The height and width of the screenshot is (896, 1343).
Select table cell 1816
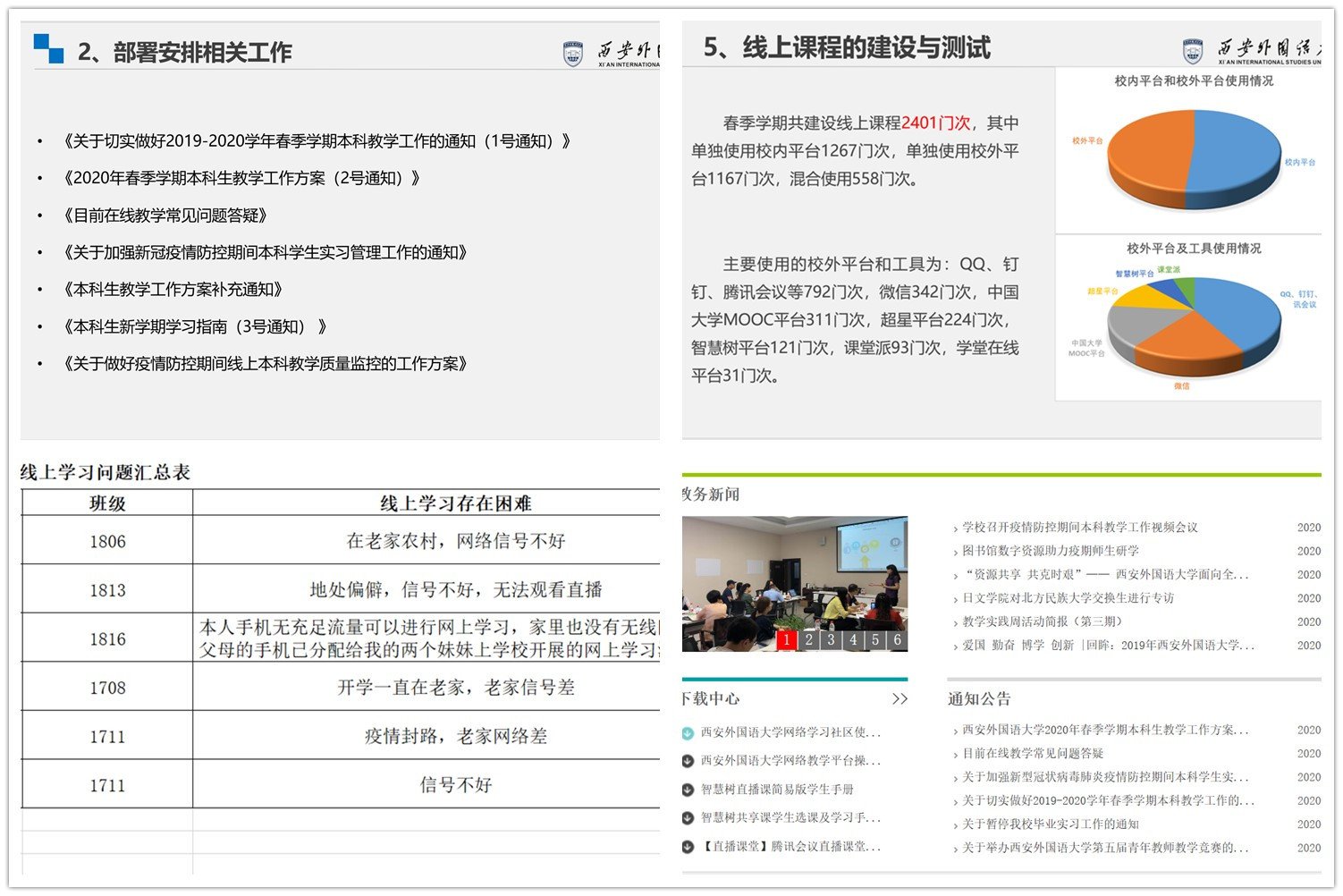[107, 639]
